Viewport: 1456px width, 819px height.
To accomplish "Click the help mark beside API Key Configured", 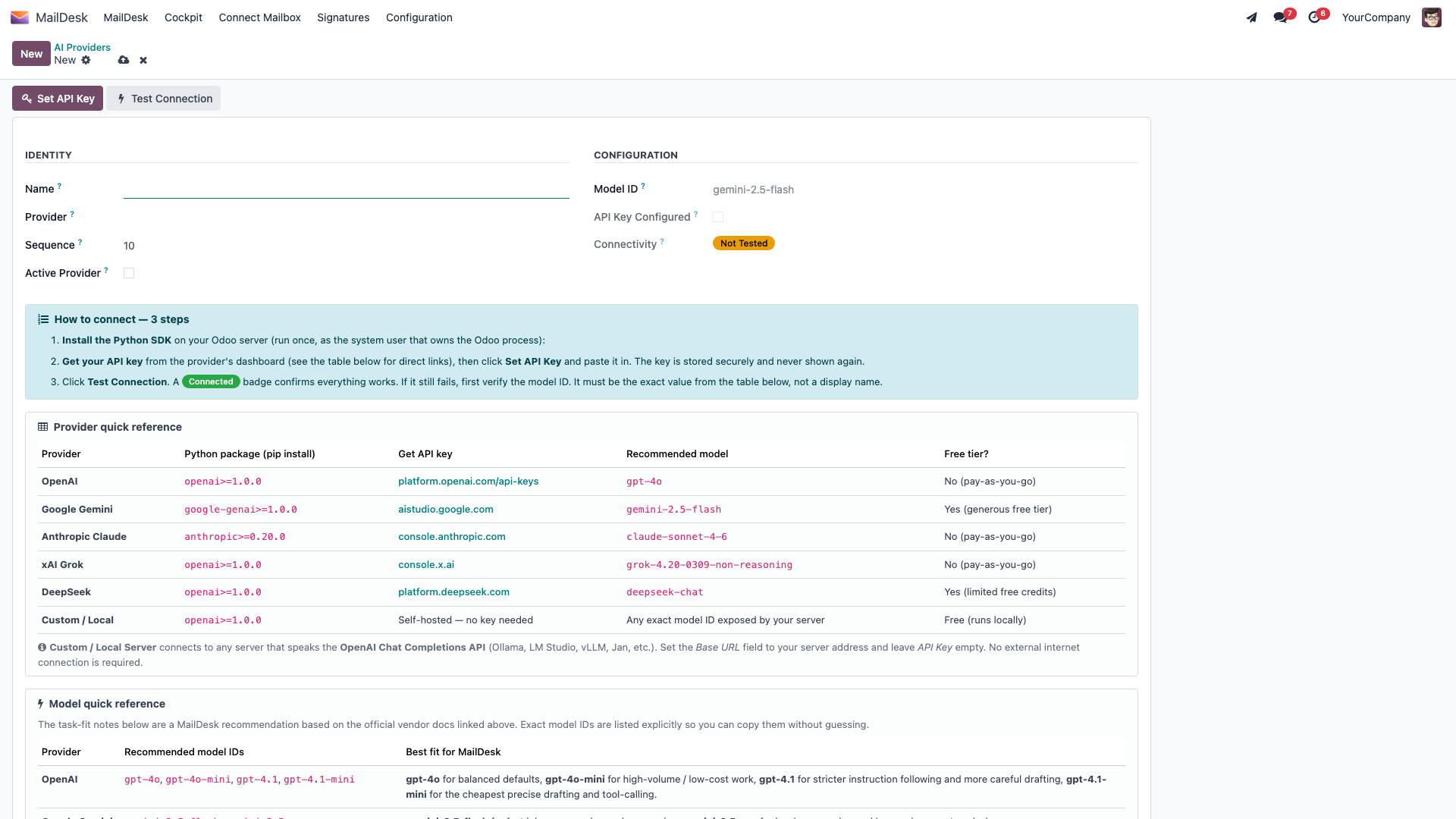I will click(x=695, y=214).
